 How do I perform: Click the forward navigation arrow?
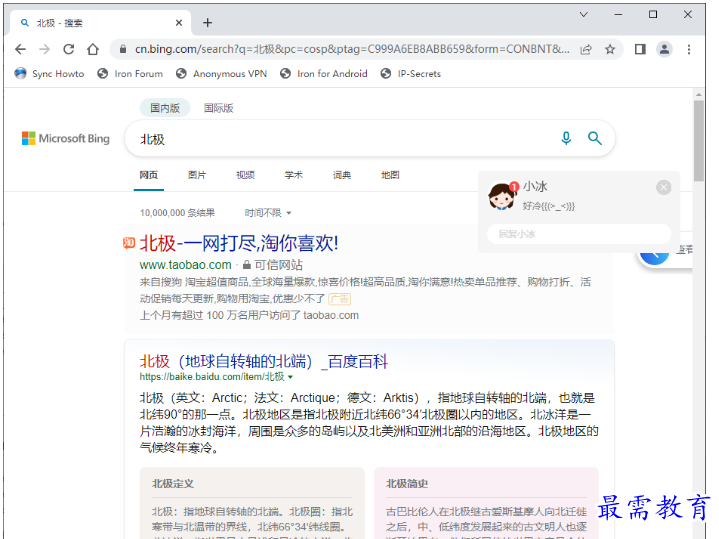click(44, 49)
